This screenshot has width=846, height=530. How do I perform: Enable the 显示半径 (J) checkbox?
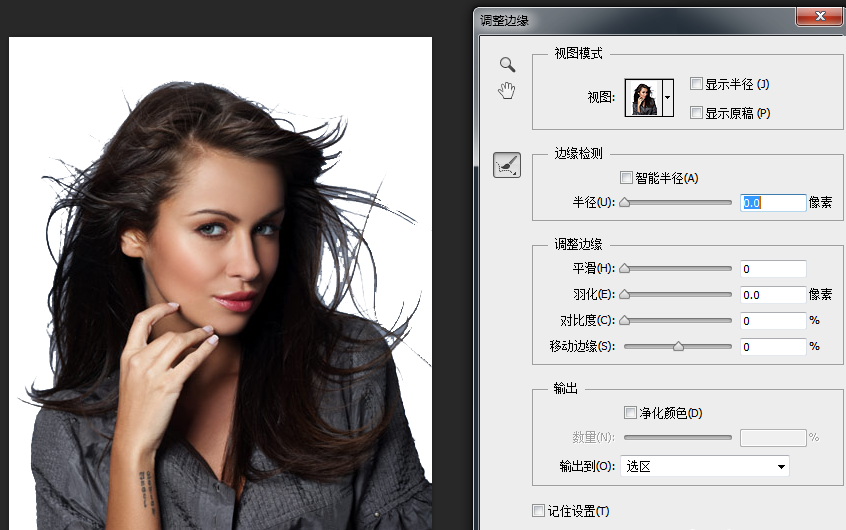[697, 84]
